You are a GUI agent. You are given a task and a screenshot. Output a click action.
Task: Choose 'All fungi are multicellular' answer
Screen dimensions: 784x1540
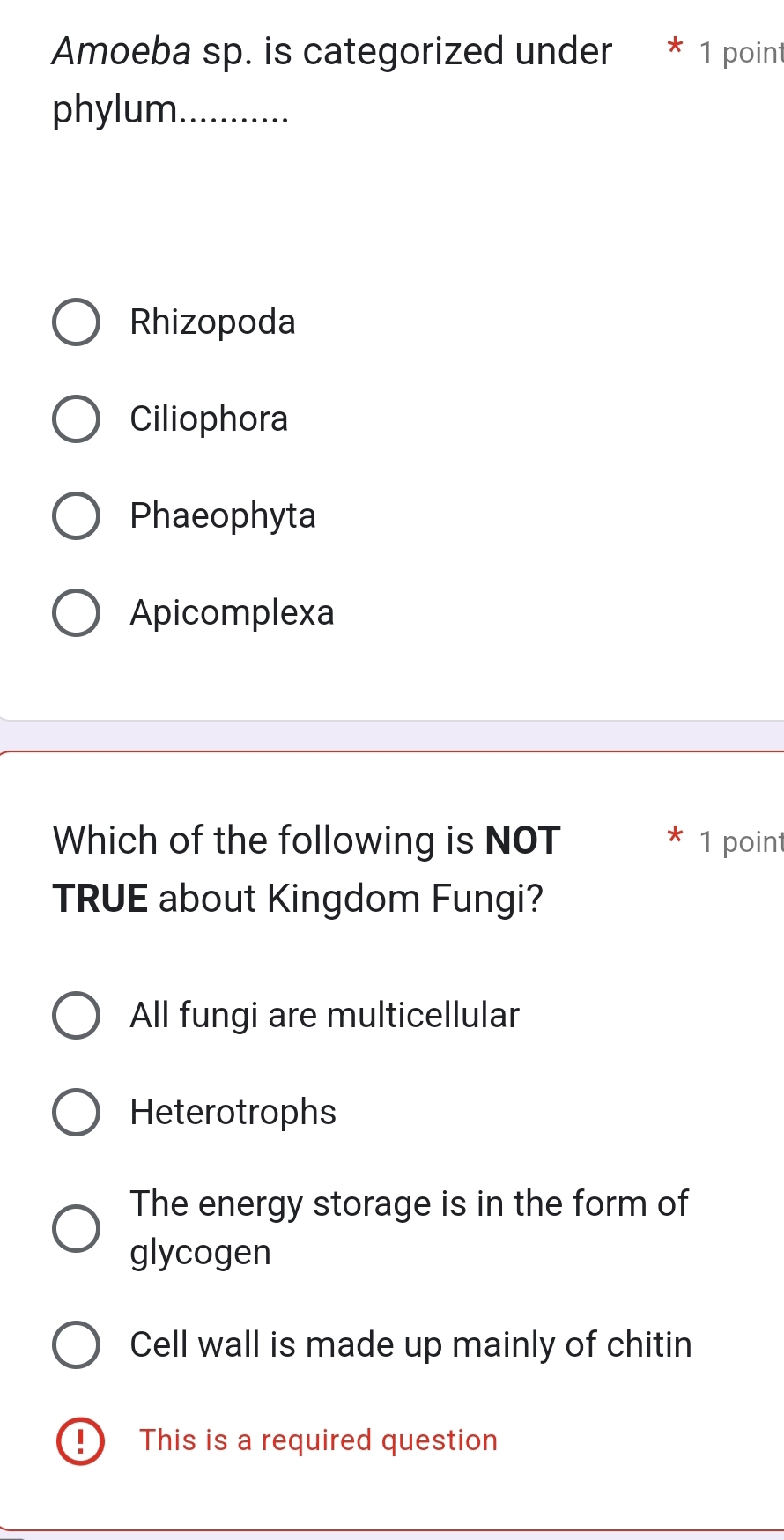[x=76, y=1015]
